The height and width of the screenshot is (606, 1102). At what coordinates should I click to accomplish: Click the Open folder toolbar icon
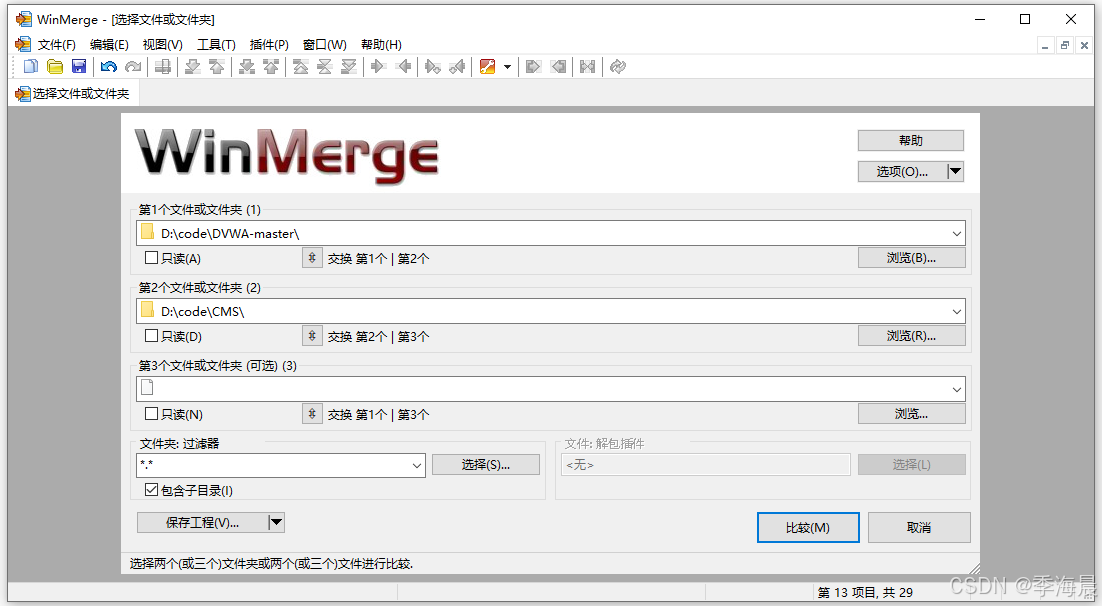pos(55,67)
